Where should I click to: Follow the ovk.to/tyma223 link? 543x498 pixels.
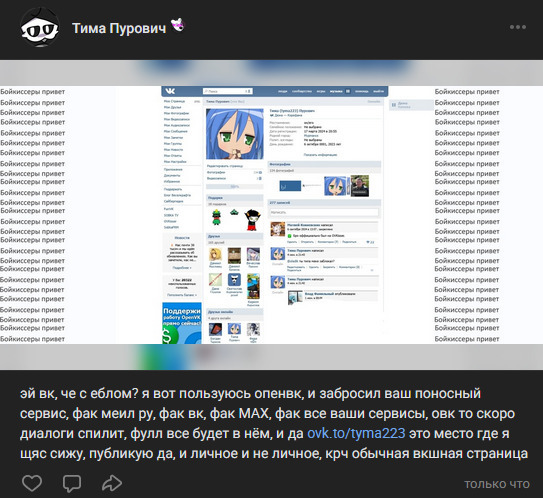click(356, 433)
